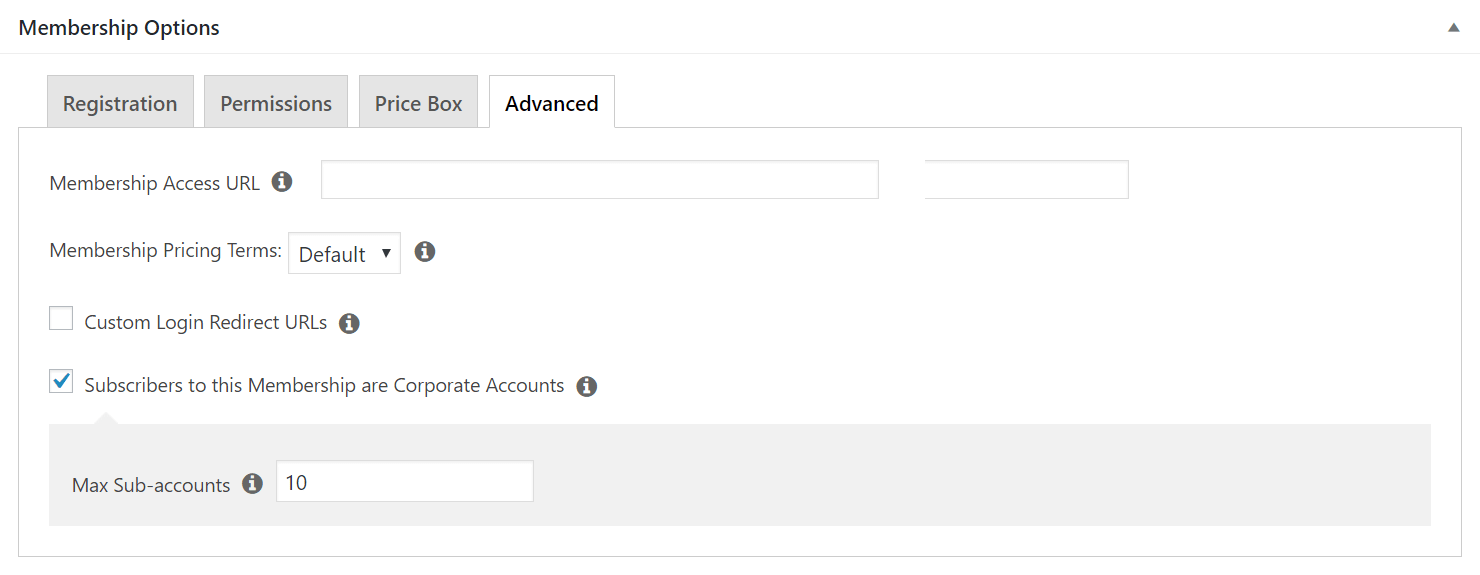Click the Membership Options panel heading
This screenshot has height=575, width=1480.
coord(119,28)
